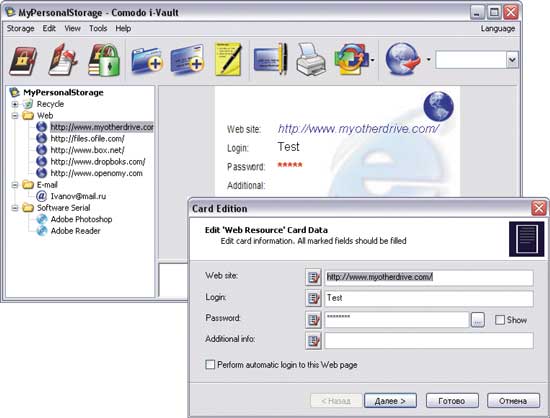Click the synchronize arrows toolbar icon
Image resolution: width=550 pixels, height=418 pixels.
351,59
